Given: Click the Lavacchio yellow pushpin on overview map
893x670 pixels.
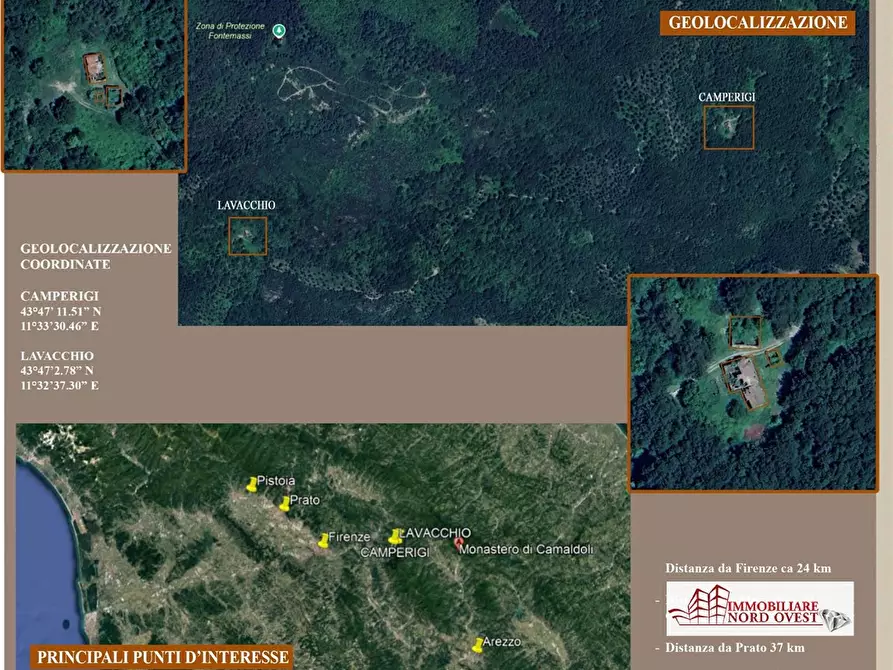Looking at the screenshot, I should click(395, 536).
